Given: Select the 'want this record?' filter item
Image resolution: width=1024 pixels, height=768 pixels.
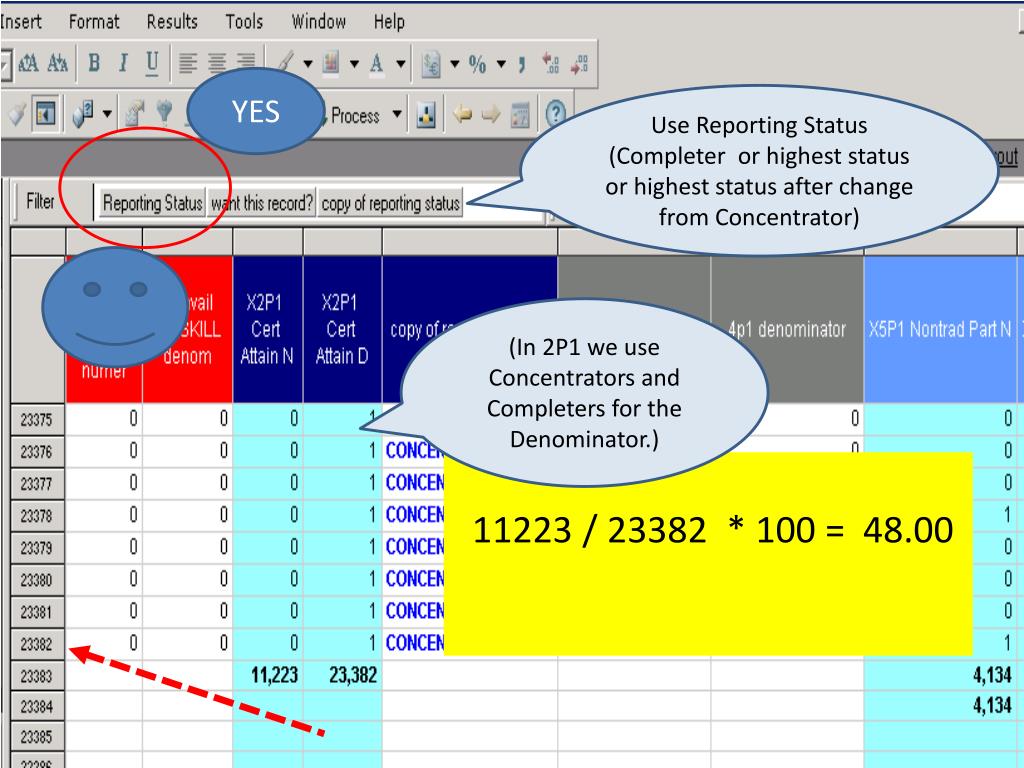Looking at the screenshot, I should (x=262, y=203).
